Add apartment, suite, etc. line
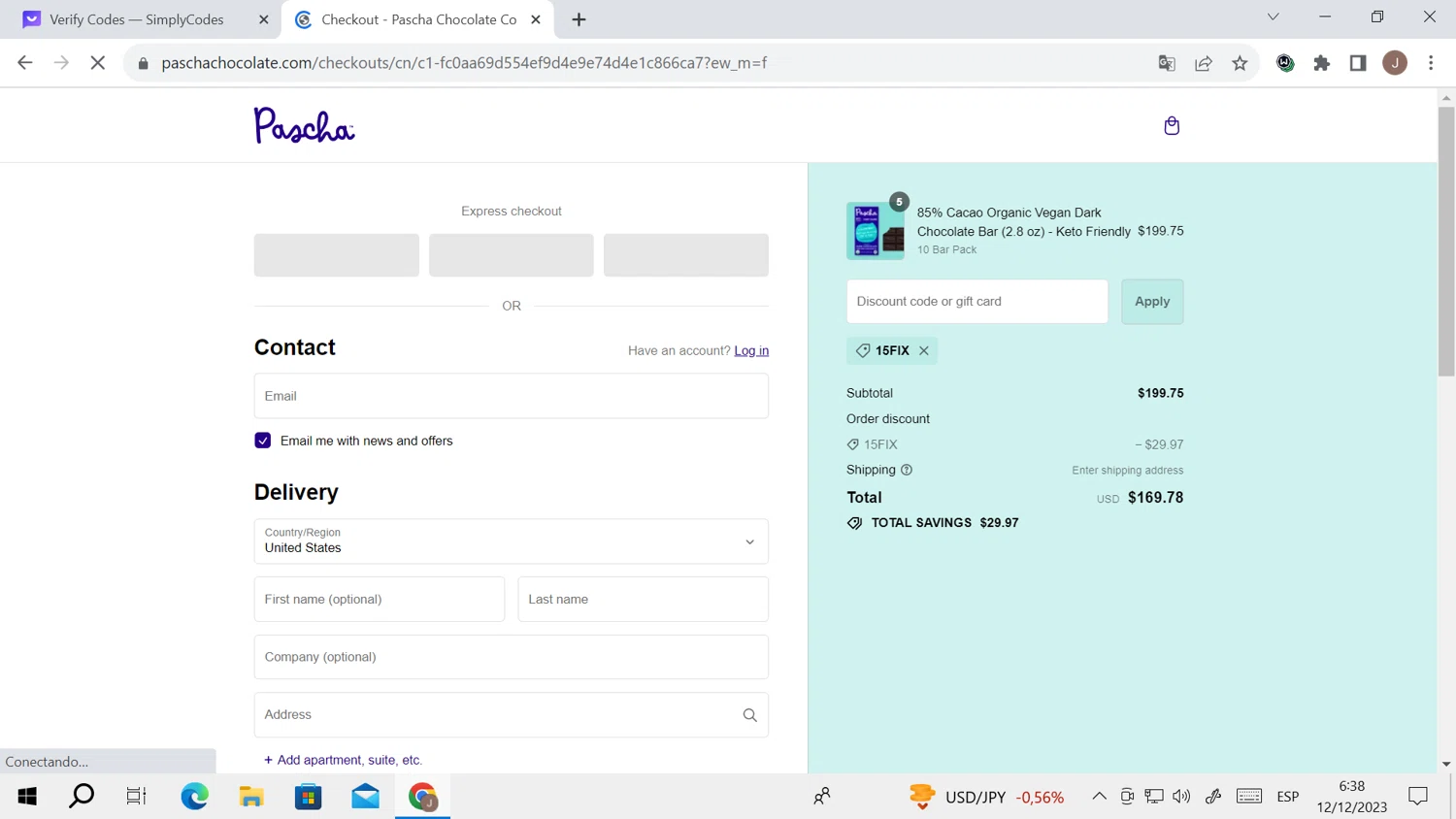Viewport: 1456px width, 819px height. [343, 760]
